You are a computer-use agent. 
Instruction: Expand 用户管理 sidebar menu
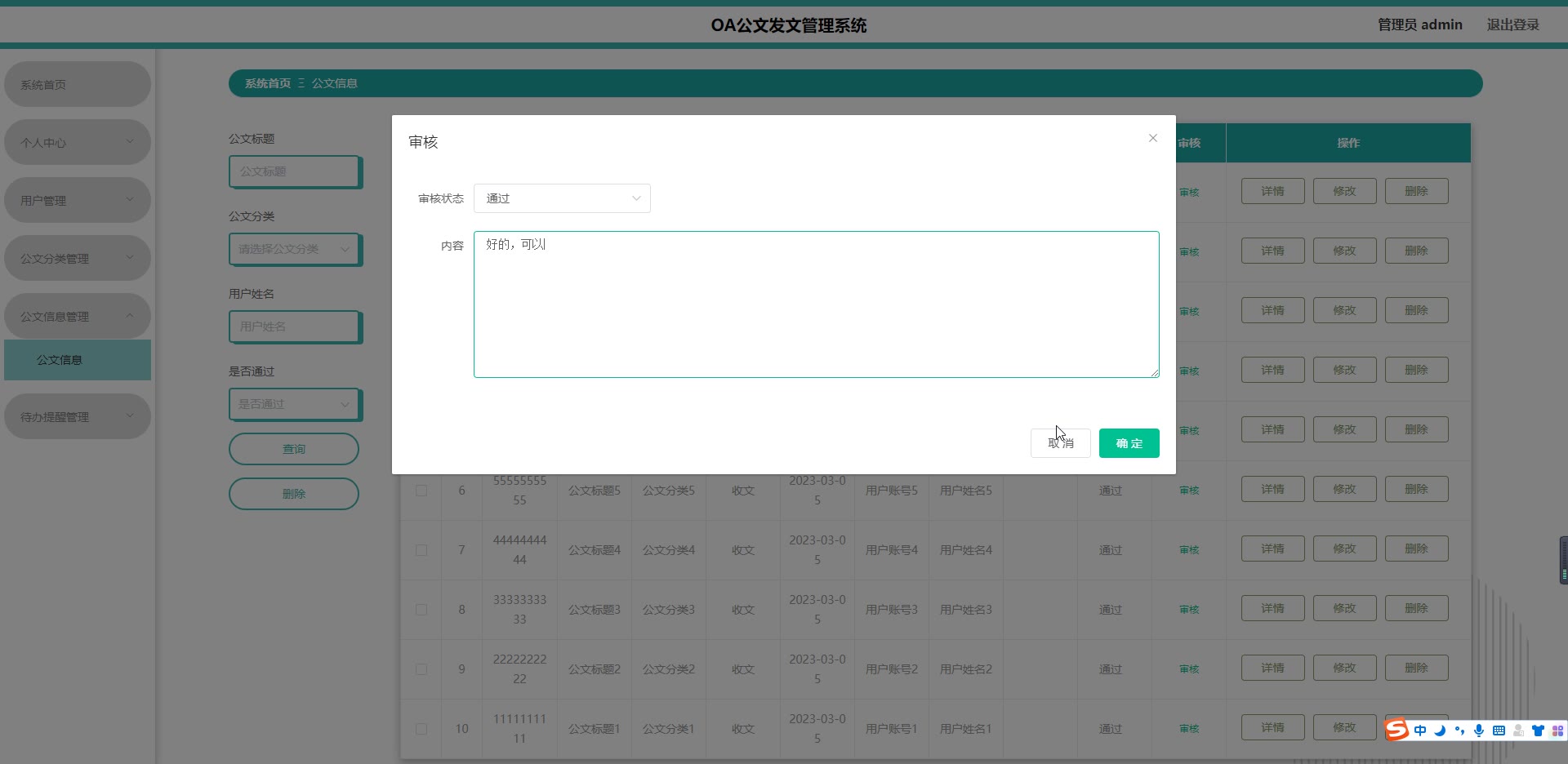coord(78,200)
